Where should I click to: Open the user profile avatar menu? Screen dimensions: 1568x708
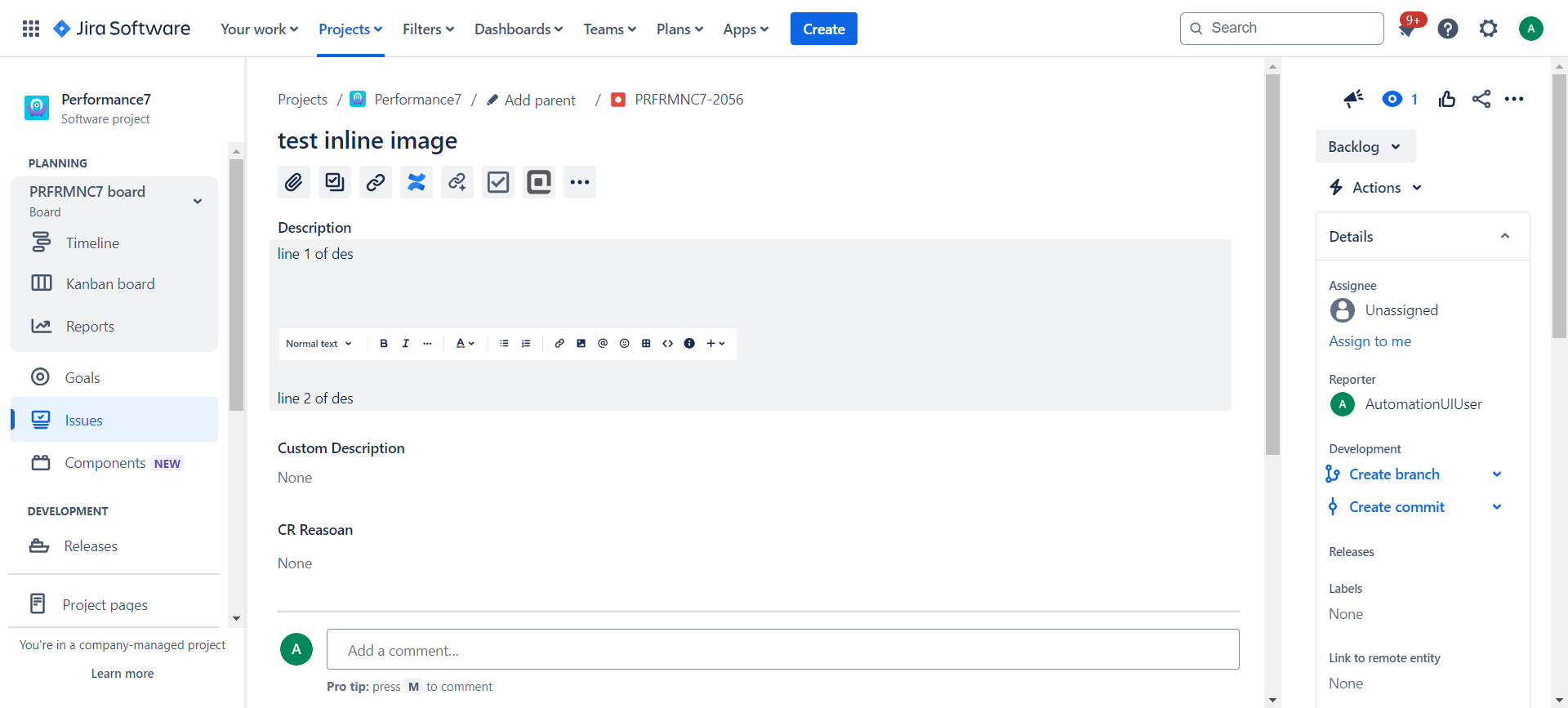point(1531,29)
